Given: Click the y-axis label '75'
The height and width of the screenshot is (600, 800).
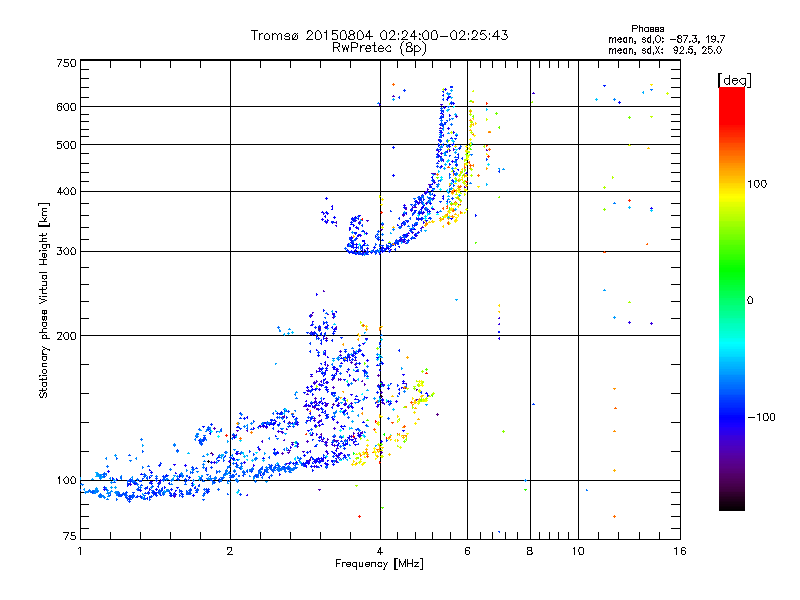Looking at the screenshot, I should pos(70,536).
